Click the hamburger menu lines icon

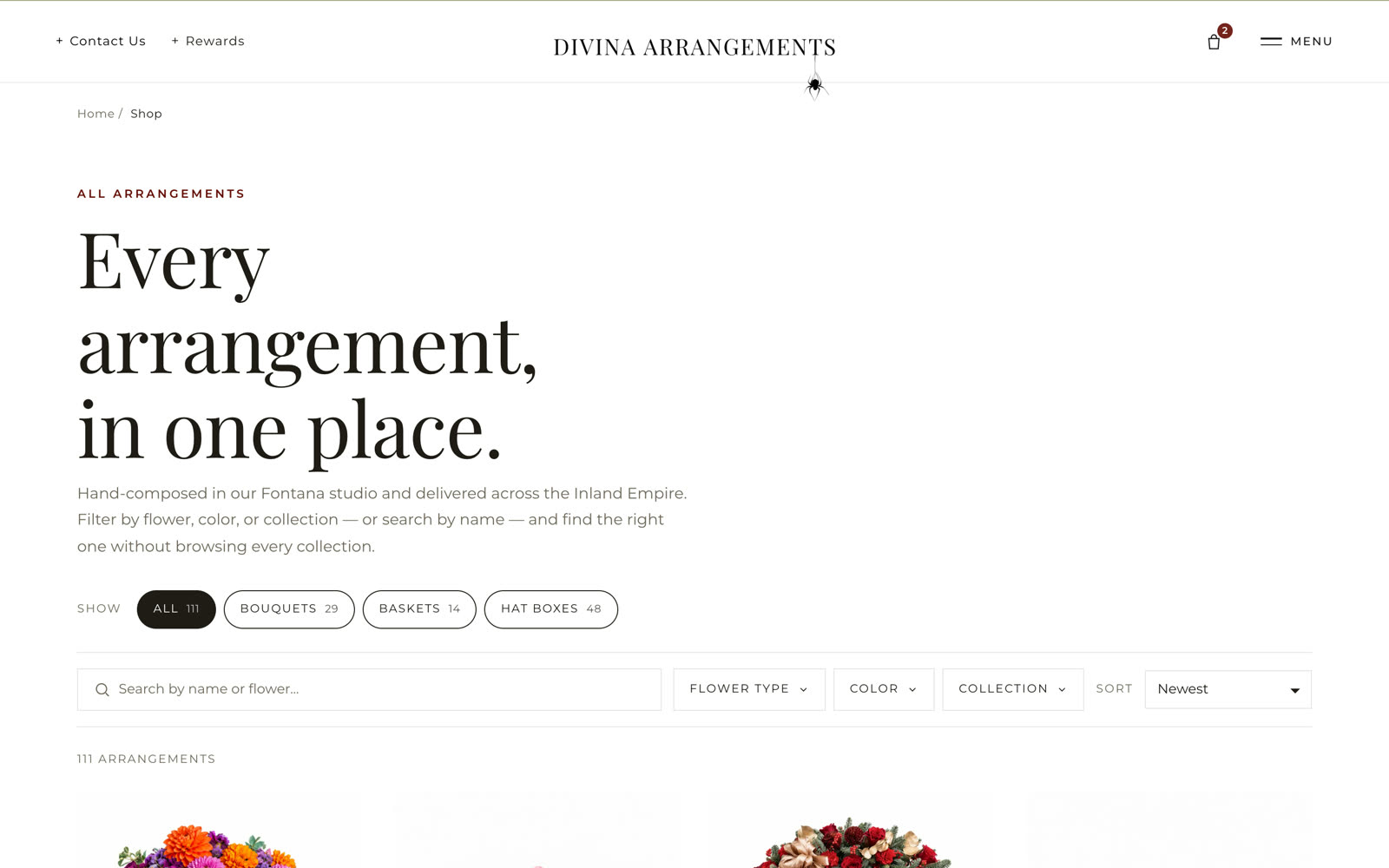[x=1271, y=42]
